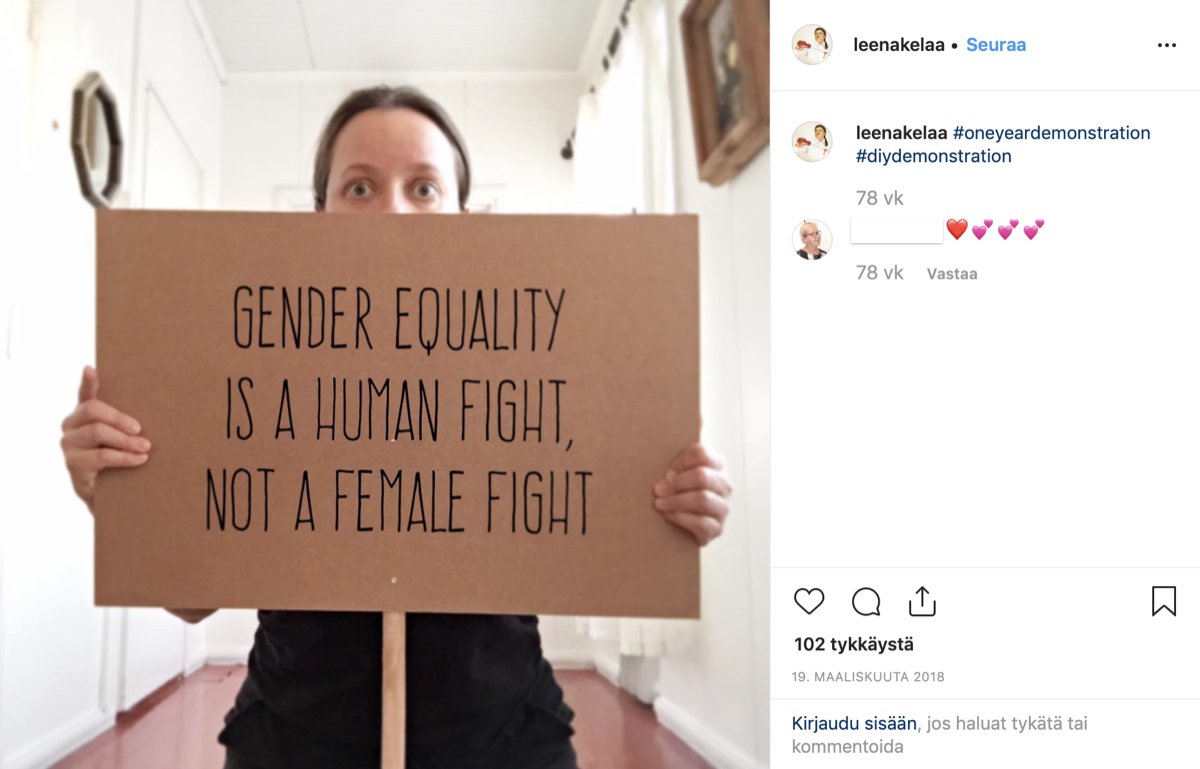Click the leenakelaa avatar beside the caption

[x=812, y=142]
